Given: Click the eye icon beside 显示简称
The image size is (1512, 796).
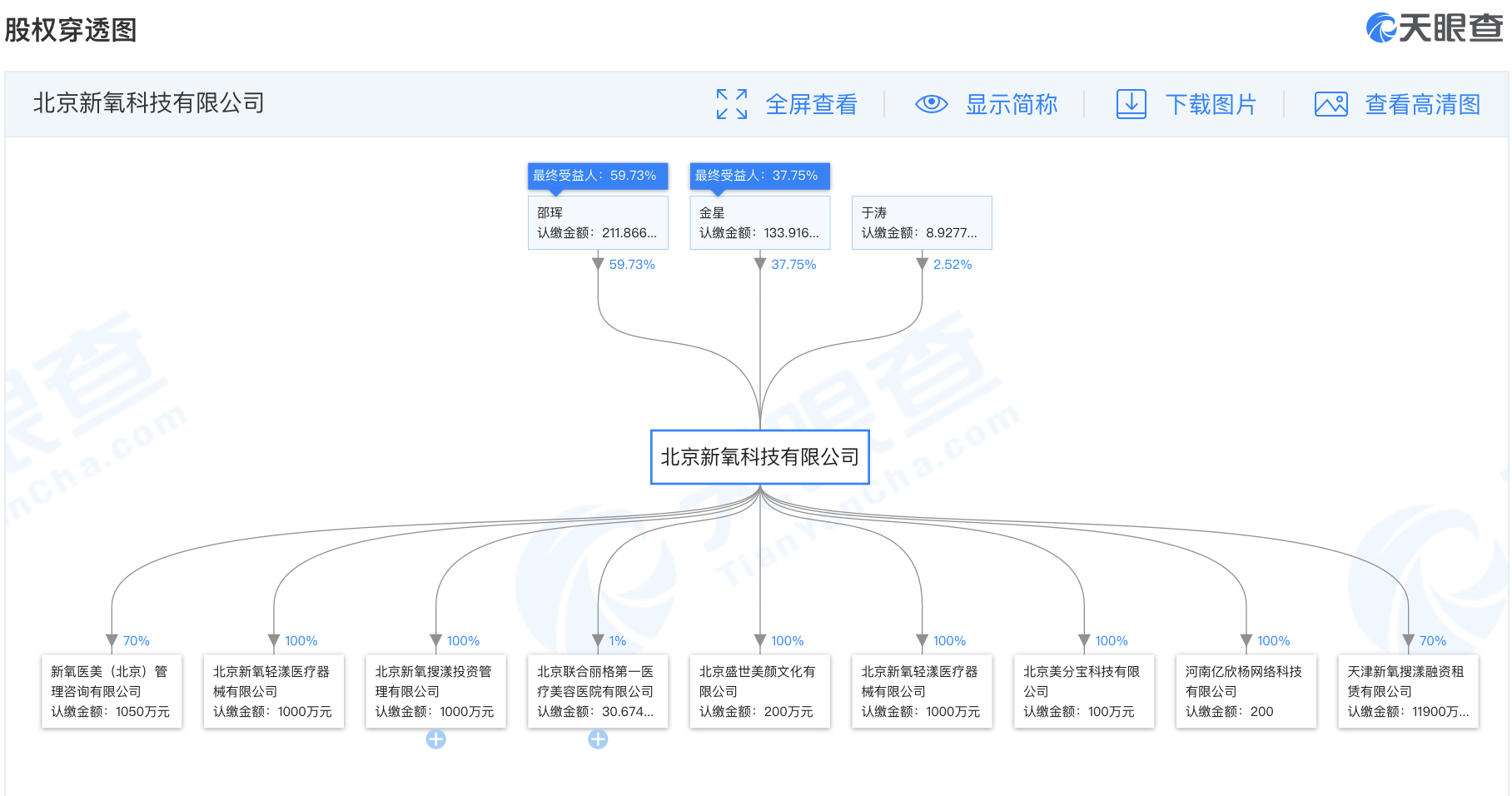Looking at the screenshot, I should click(x=931, y=104).
